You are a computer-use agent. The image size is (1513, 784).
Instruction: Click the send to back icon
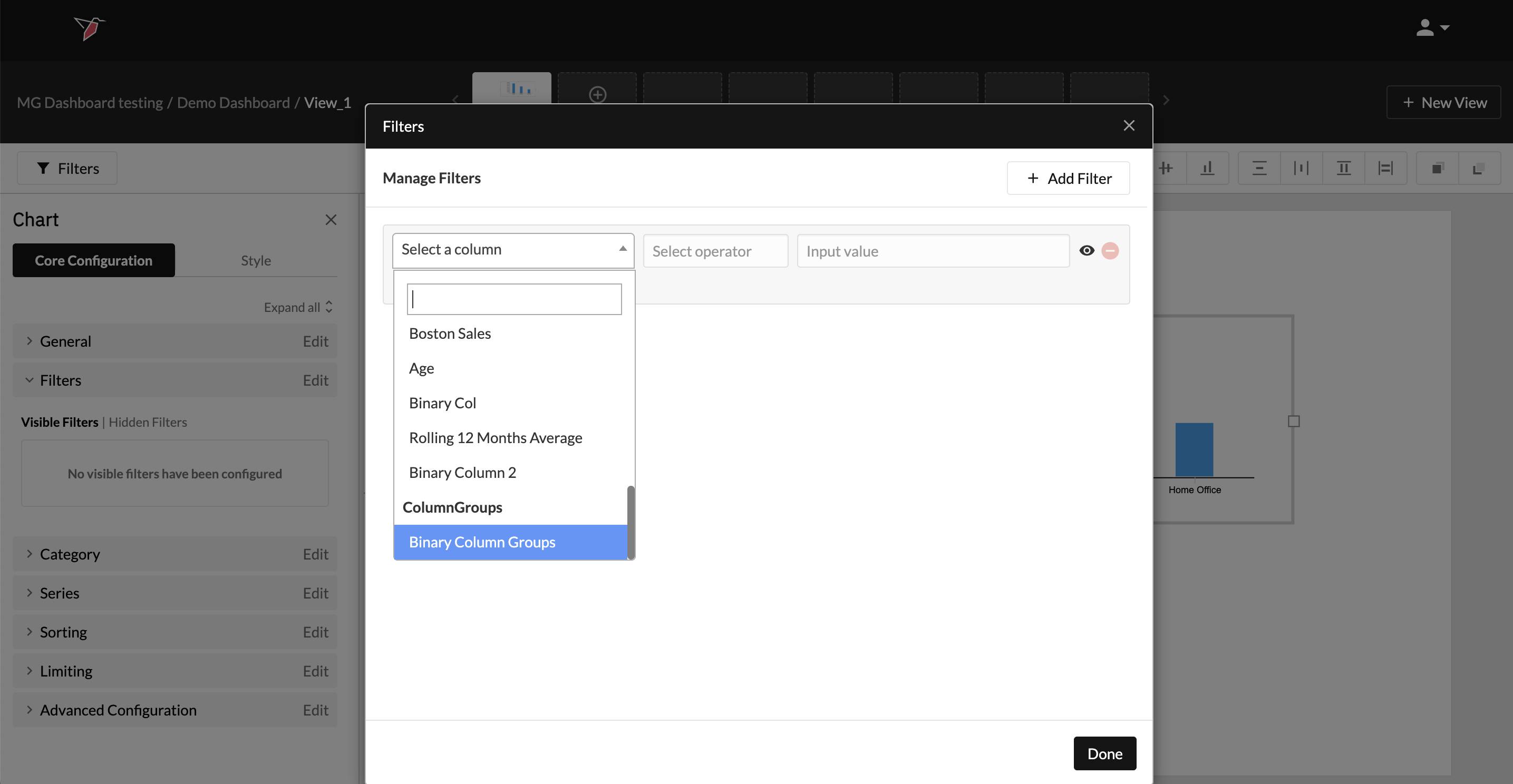tap(1479, 169)
